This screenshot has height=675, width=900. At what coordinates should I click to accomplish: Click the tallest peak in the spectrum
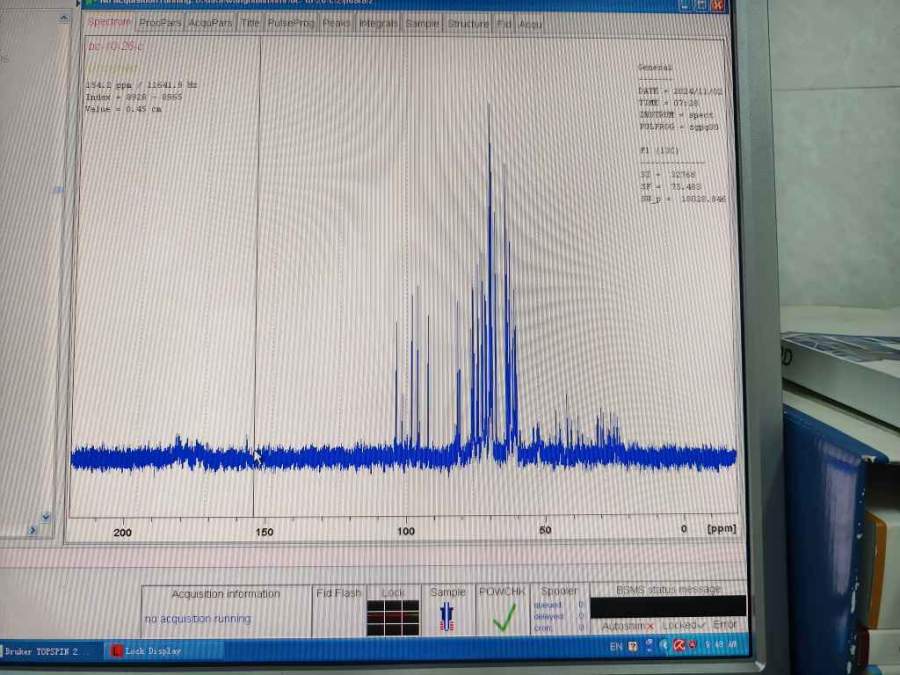point(489,108)
